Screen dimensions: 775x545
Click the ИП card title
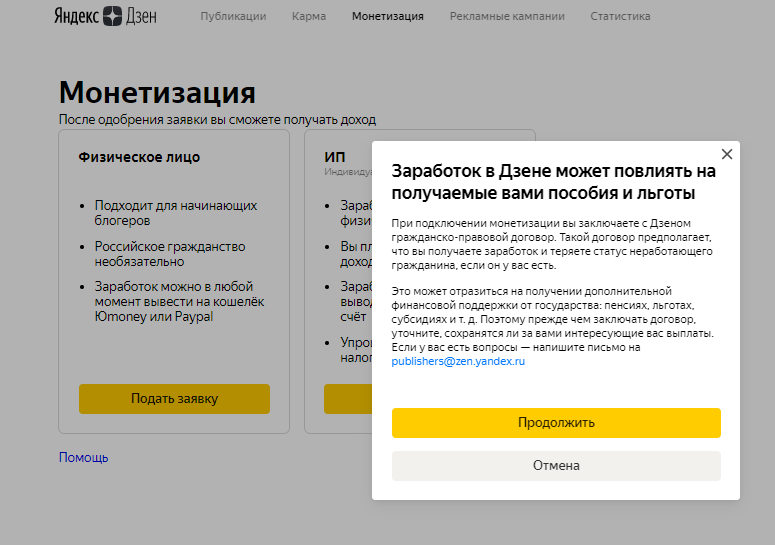coord(335,157)
